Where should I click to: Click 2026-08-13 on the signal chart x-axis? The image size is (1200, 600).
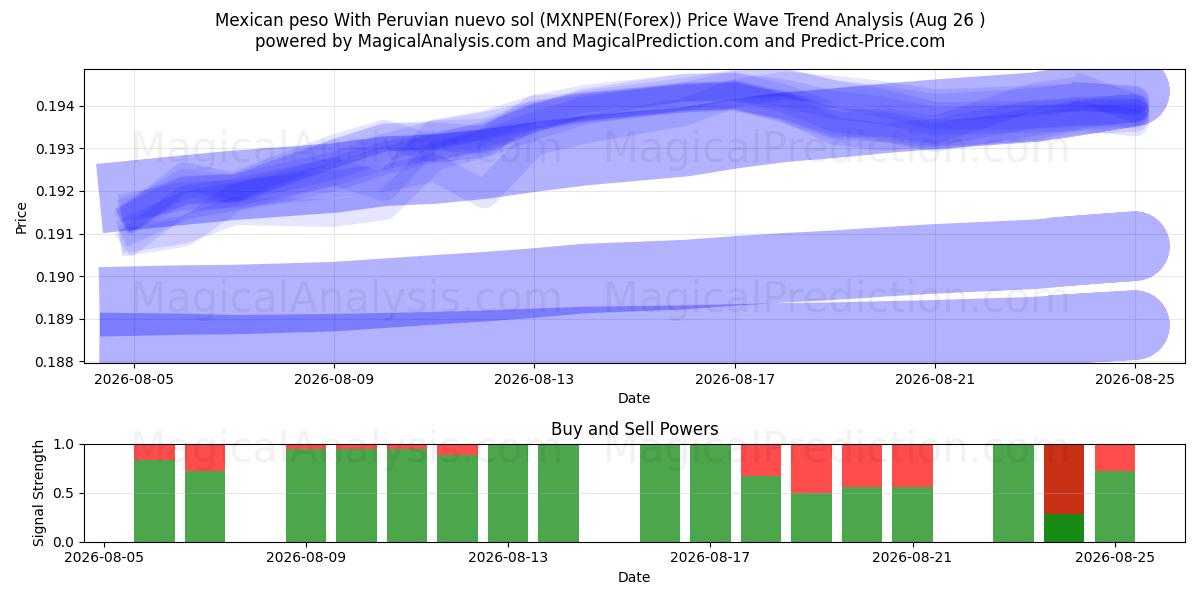[x=508, y=558]
